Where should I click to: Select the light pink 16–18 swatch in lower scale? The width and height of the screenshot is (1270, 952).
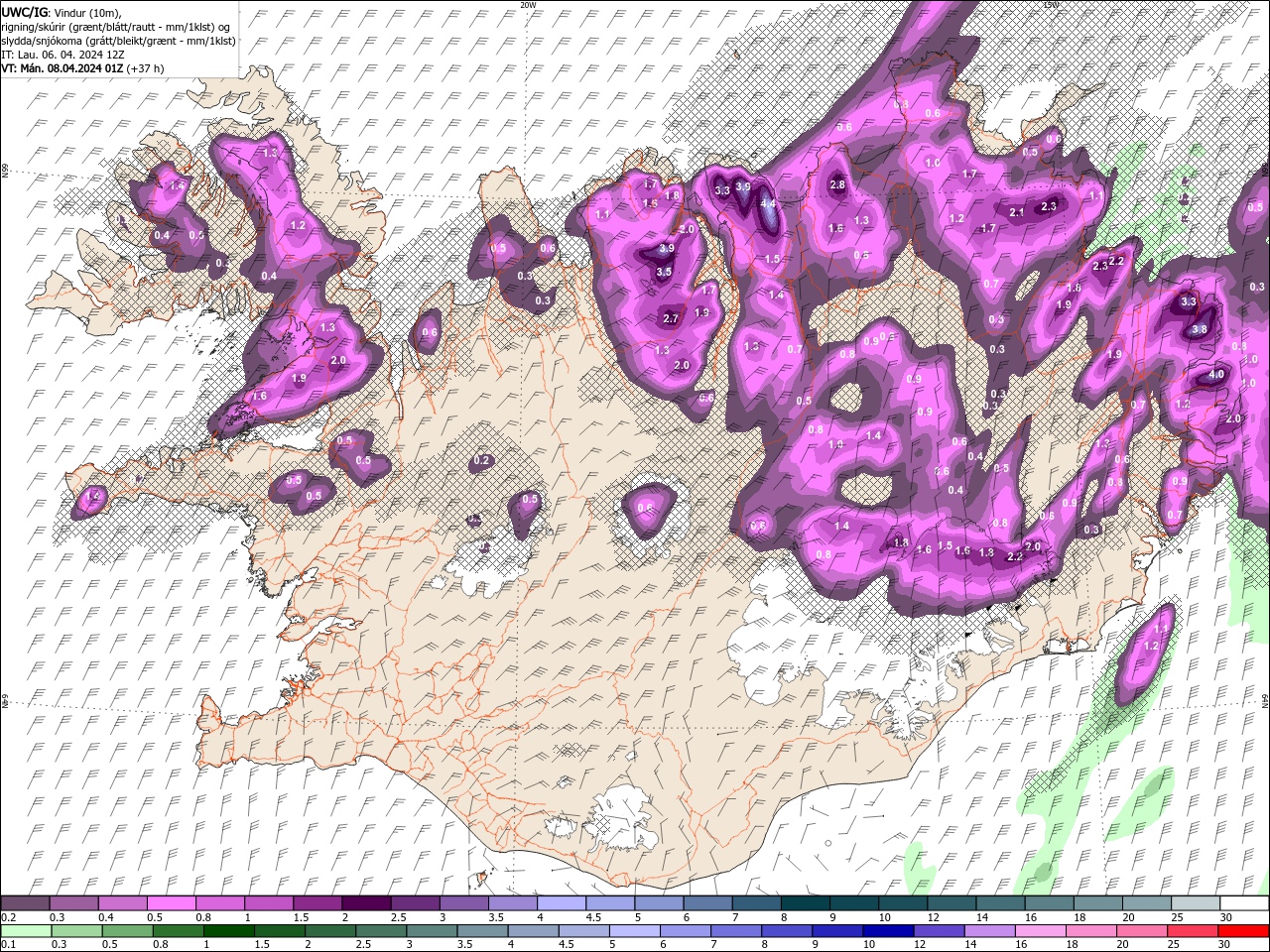[x=1040, y=931]
